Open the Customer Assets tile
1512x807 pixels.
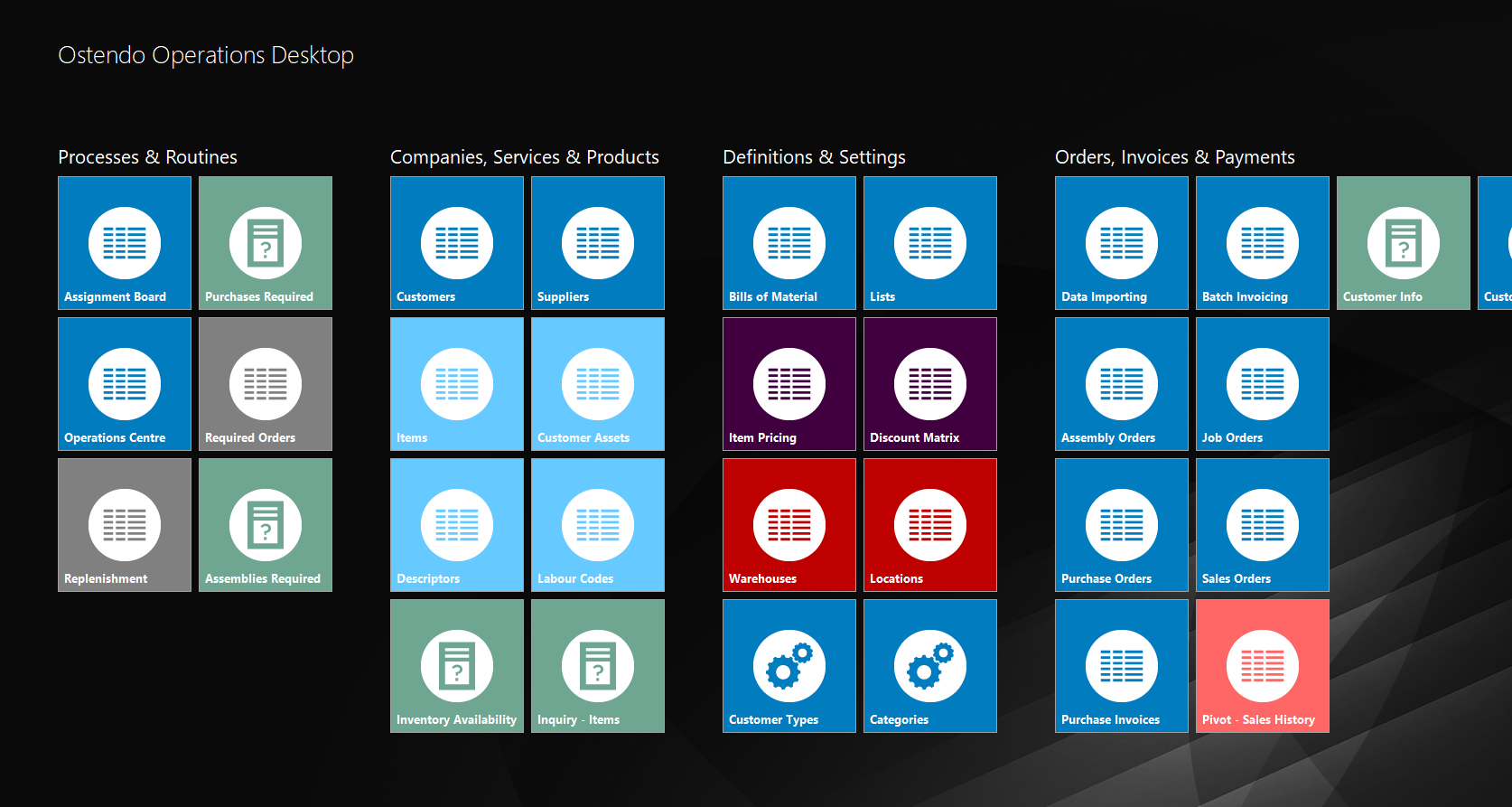tap(598, 384)
